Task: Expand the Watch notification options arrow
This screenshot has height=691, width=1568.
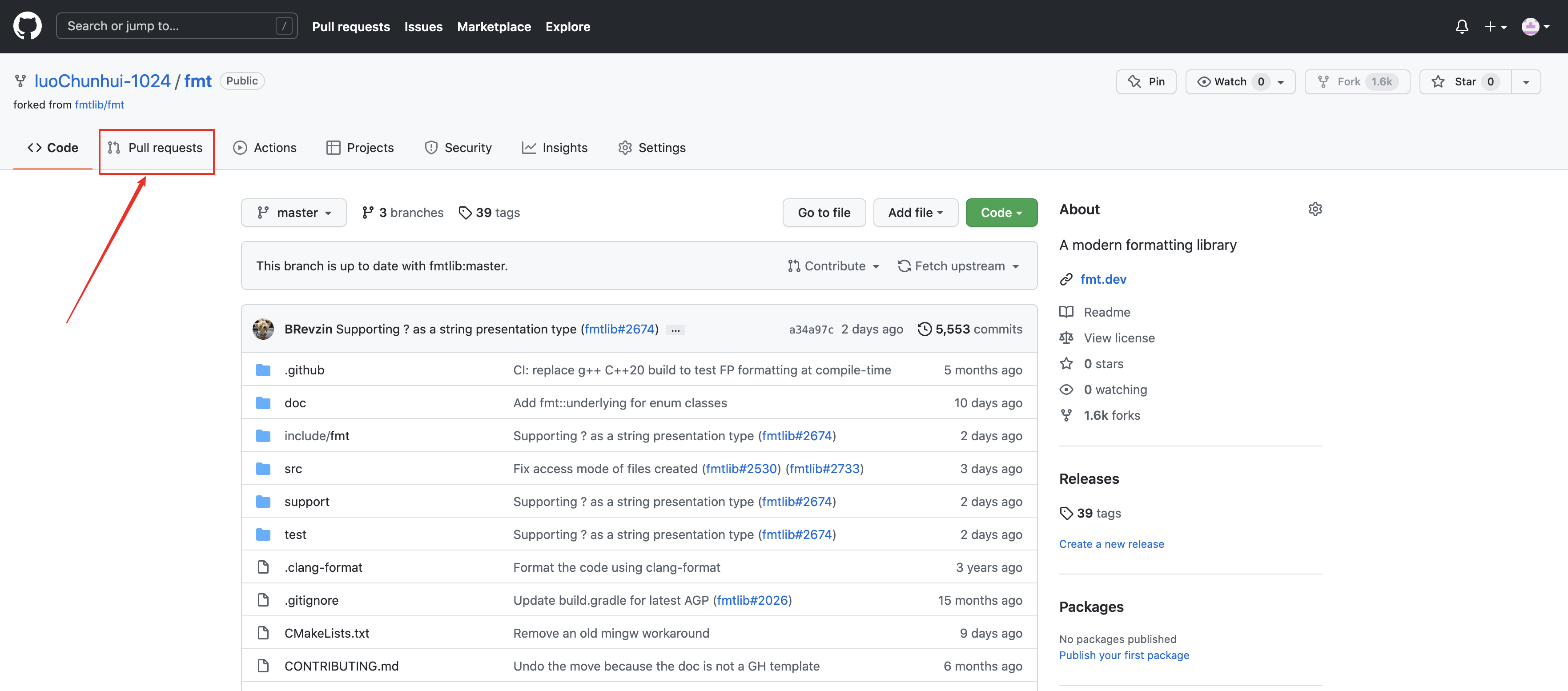Action: click(1281, 82)
